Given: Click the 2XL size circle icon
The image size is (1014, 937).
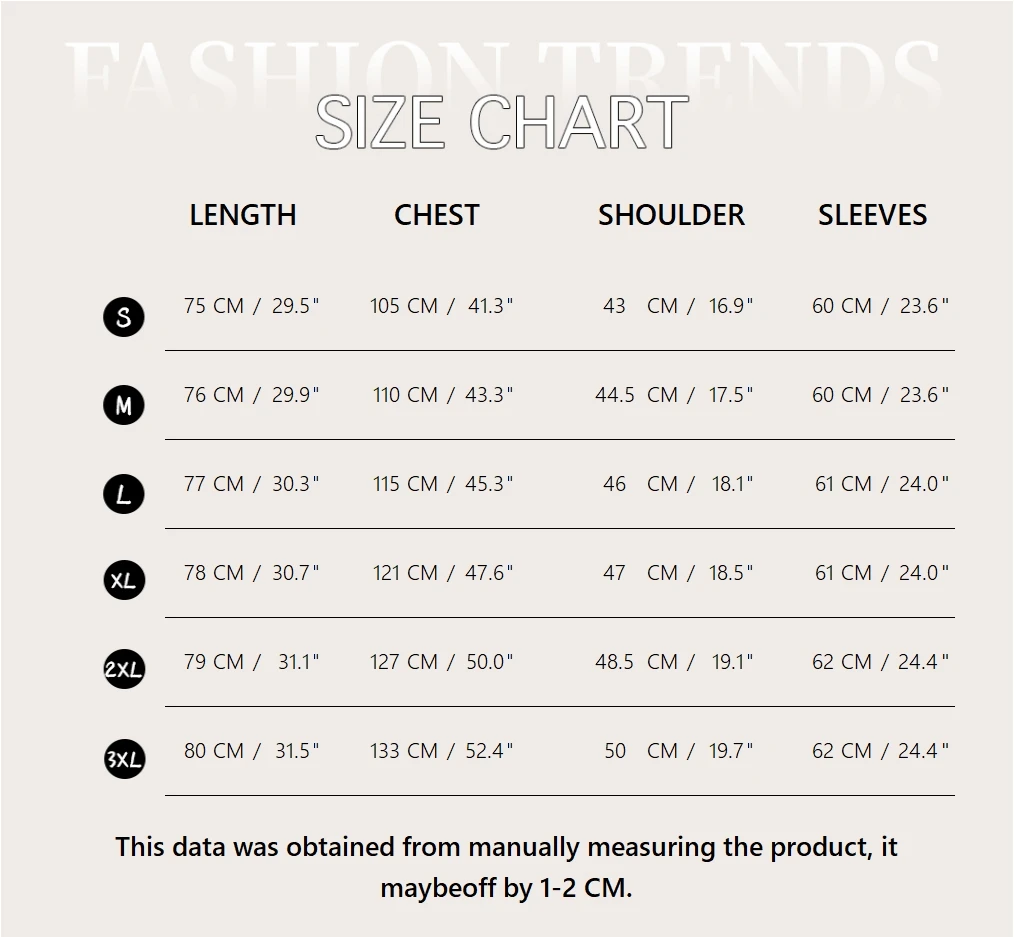Looking at the screenshot, I should pos(124,669).
